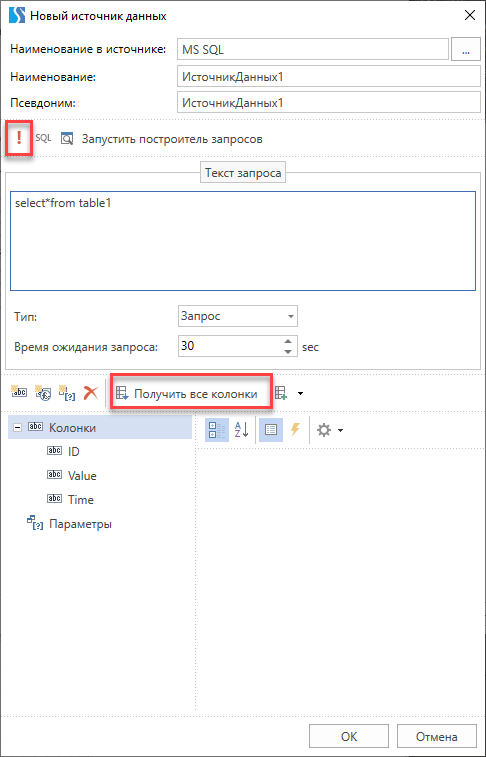This screenshot has height=757, width=486.
Task: Select the Value column in the tree
Action: [82, 476]
